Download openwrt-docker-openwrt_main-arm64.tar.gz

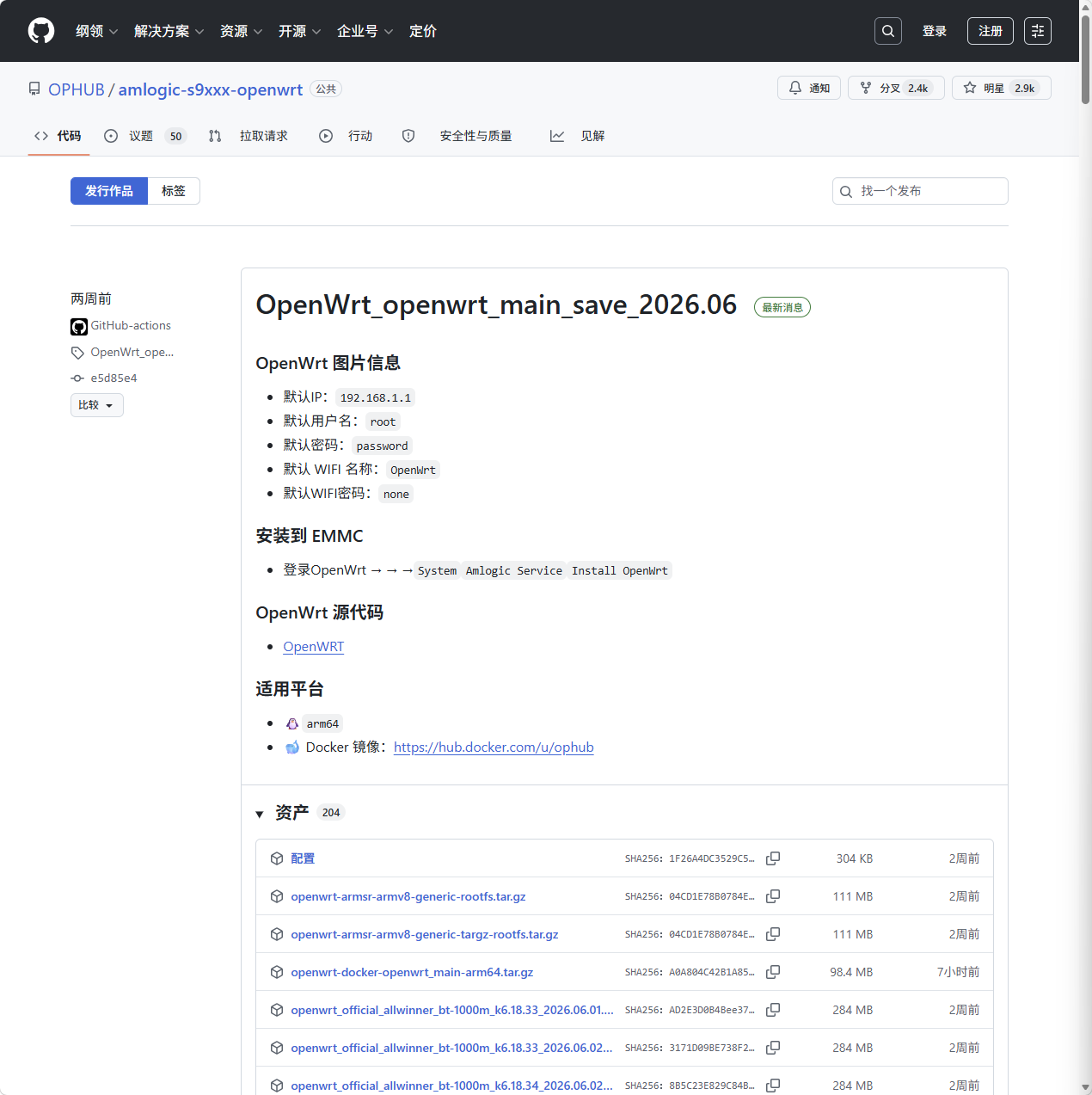coord(412,972)
